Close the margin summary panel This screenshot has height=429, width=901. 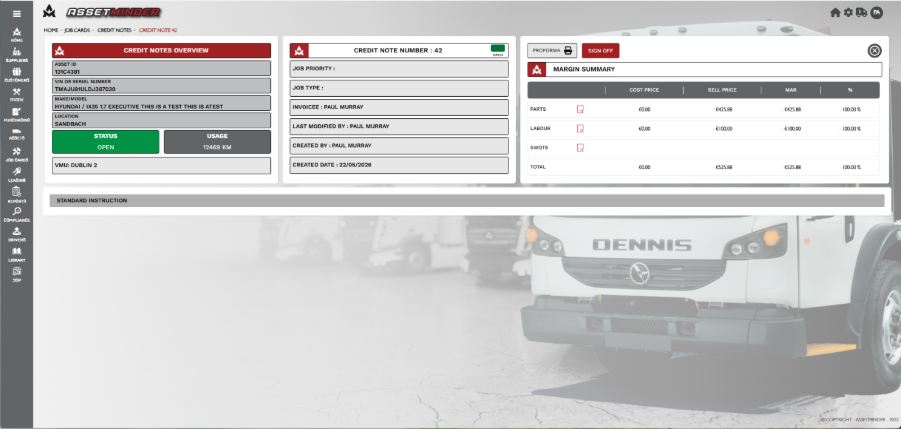click(874, 51)
